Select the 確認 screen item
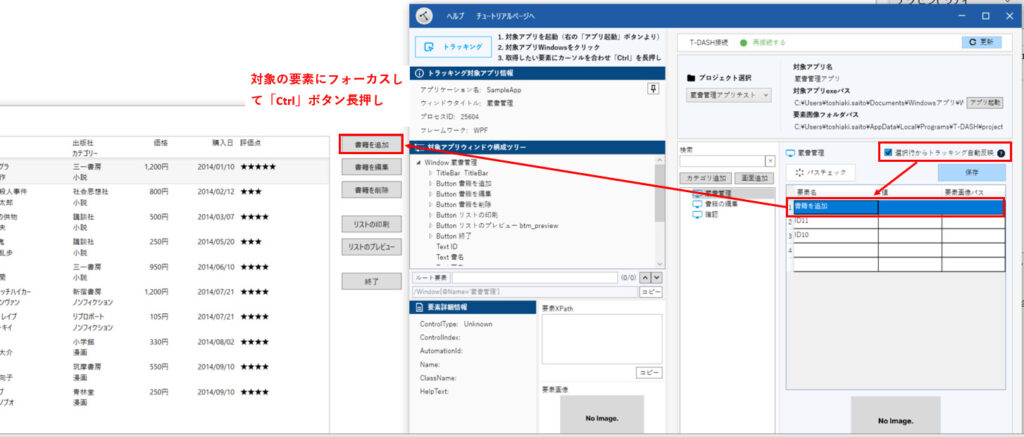Image resolution: width=1024 pixels, height=437 pixels. point(711,214)
